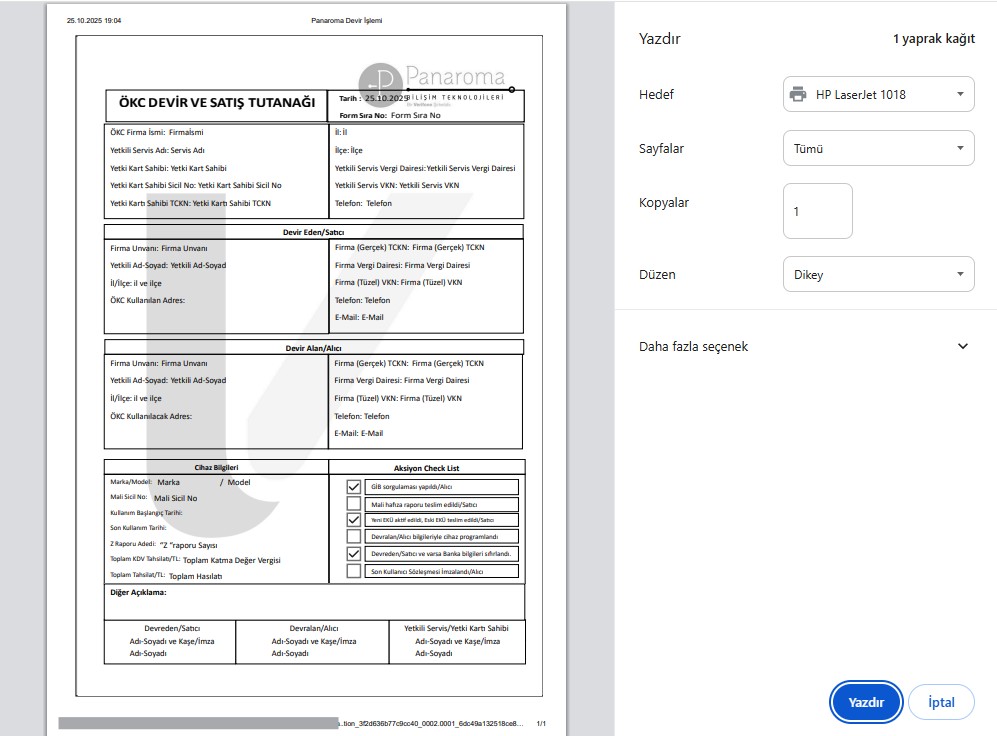Click the printer icon beside HP LaserJet 1018
This screenshot has width=997, height=736.
click(x=798, y=95)
